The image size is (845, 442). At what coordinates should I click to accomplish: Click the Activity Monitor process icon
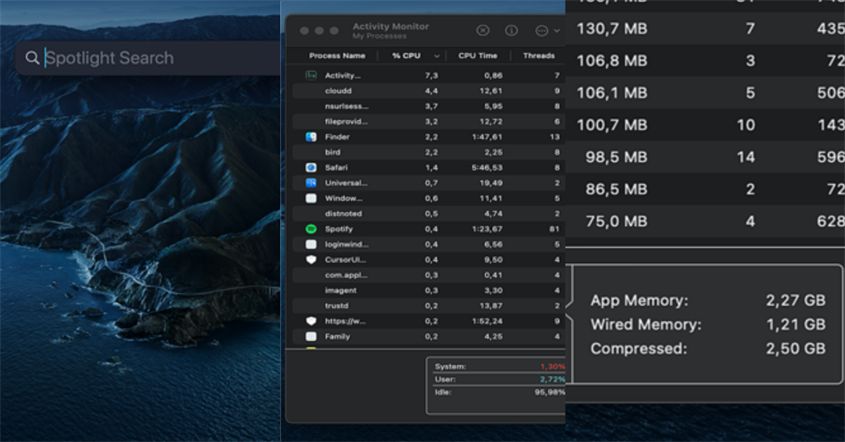(311, 75)
